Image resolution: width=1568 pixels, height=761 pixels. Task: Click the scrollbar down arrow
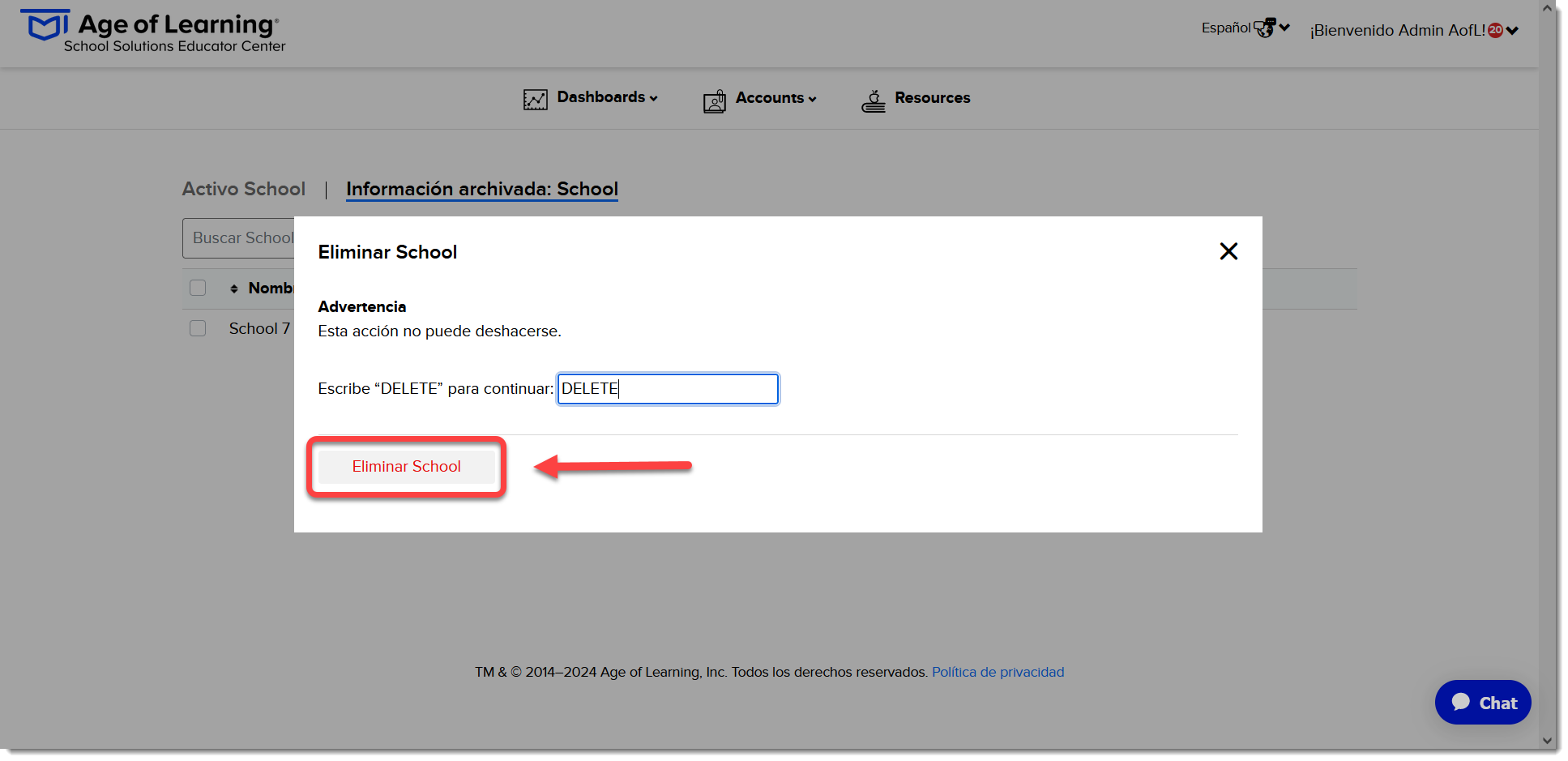pyautogui.click(x=1547, y=741)
